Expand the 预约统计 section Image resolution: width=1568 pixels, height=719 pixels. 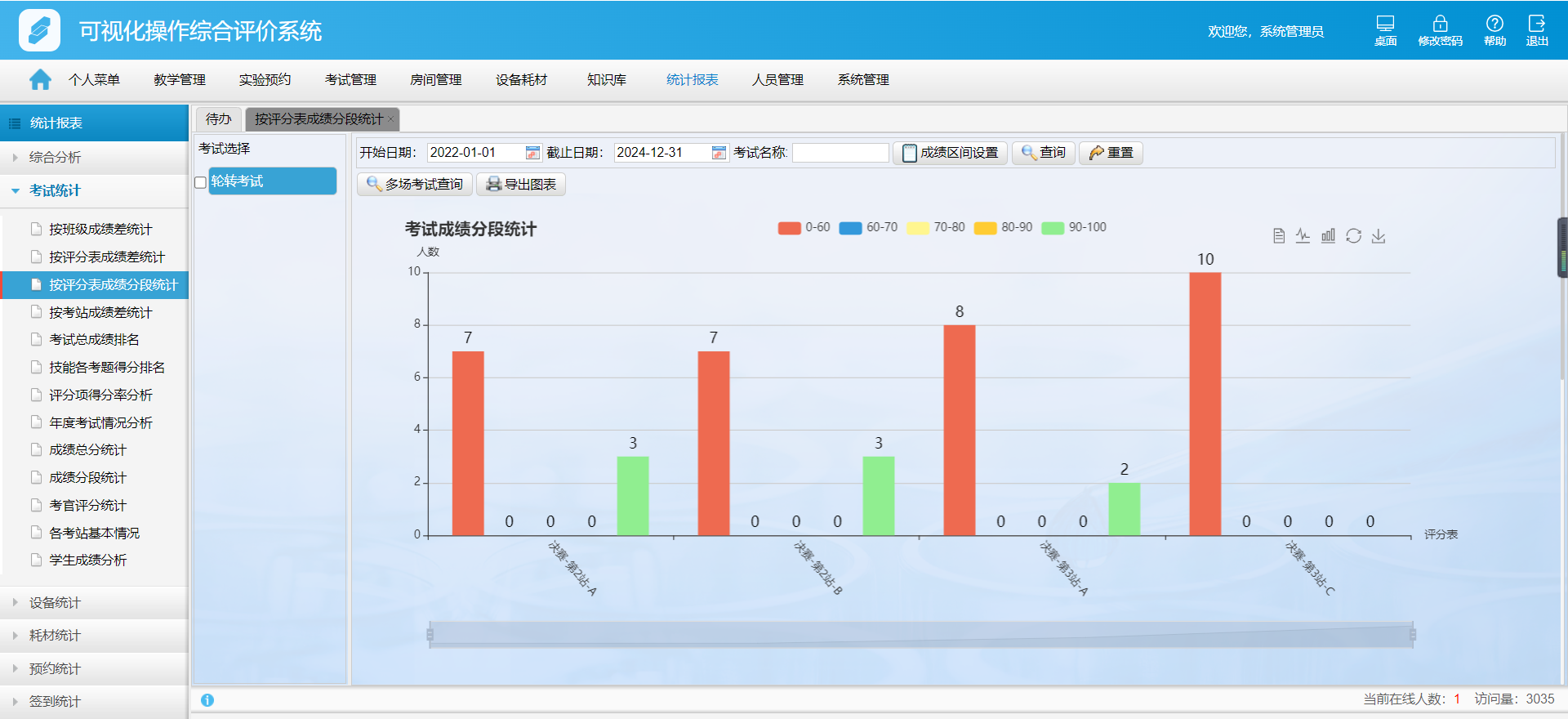[x=94, y=669]
